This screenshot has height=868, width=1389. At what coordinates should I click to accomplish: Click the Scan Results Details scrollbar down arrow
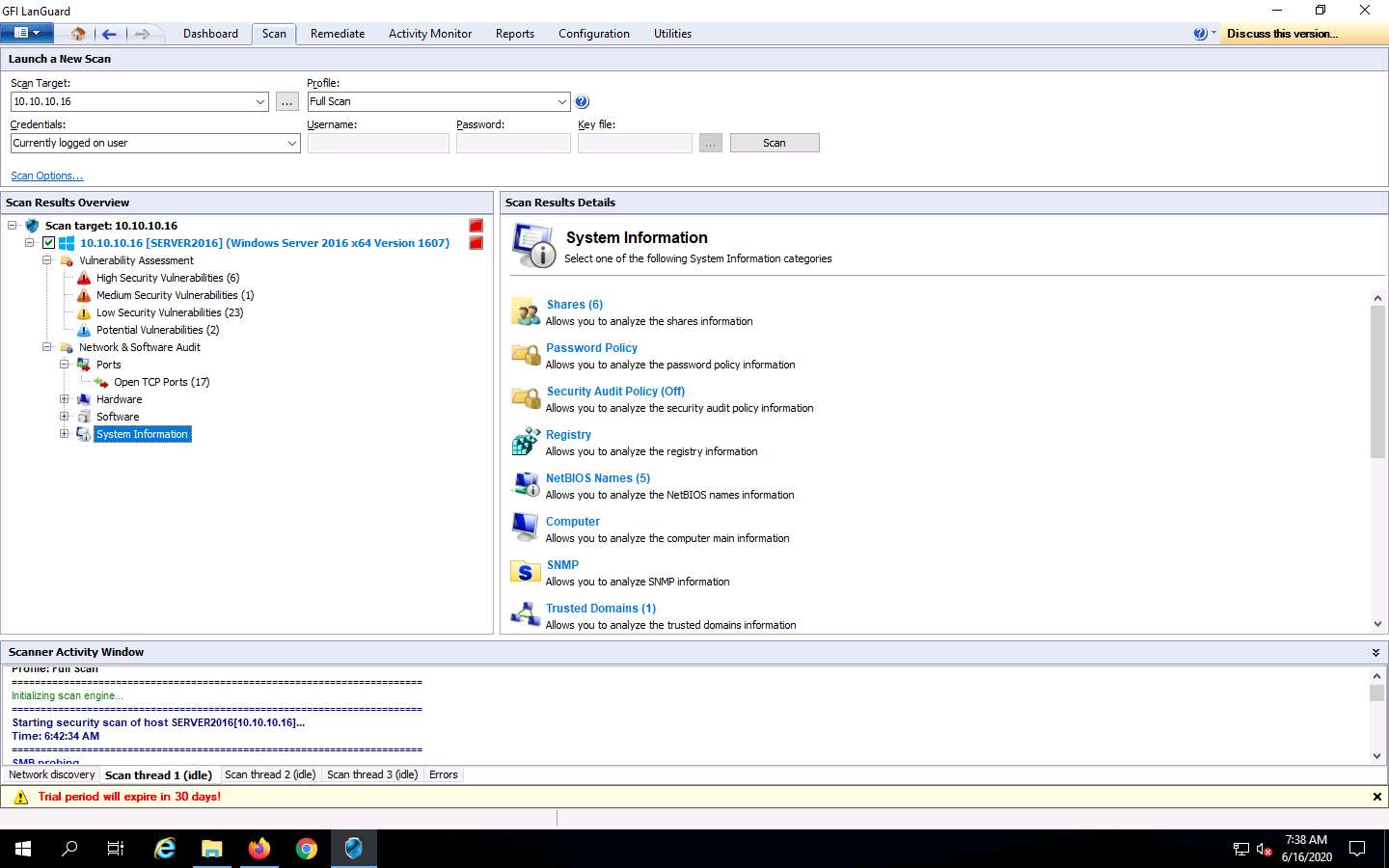point(1377,624)
